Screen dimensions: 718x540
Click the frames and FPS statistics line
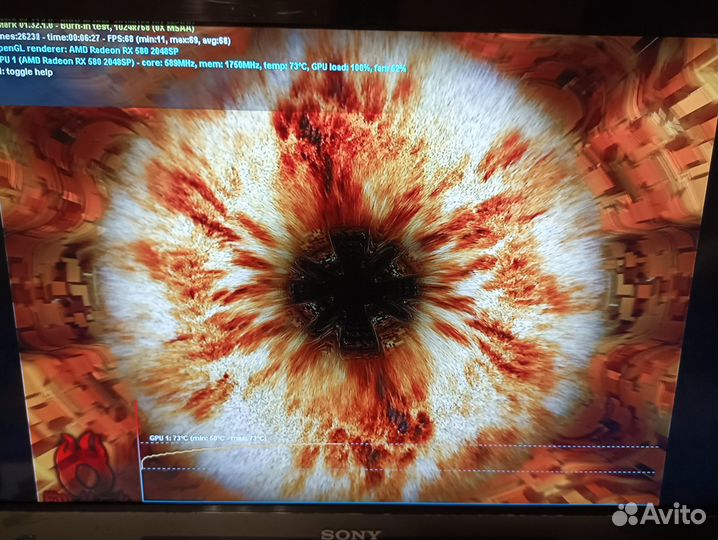click(x=115, y=40)
